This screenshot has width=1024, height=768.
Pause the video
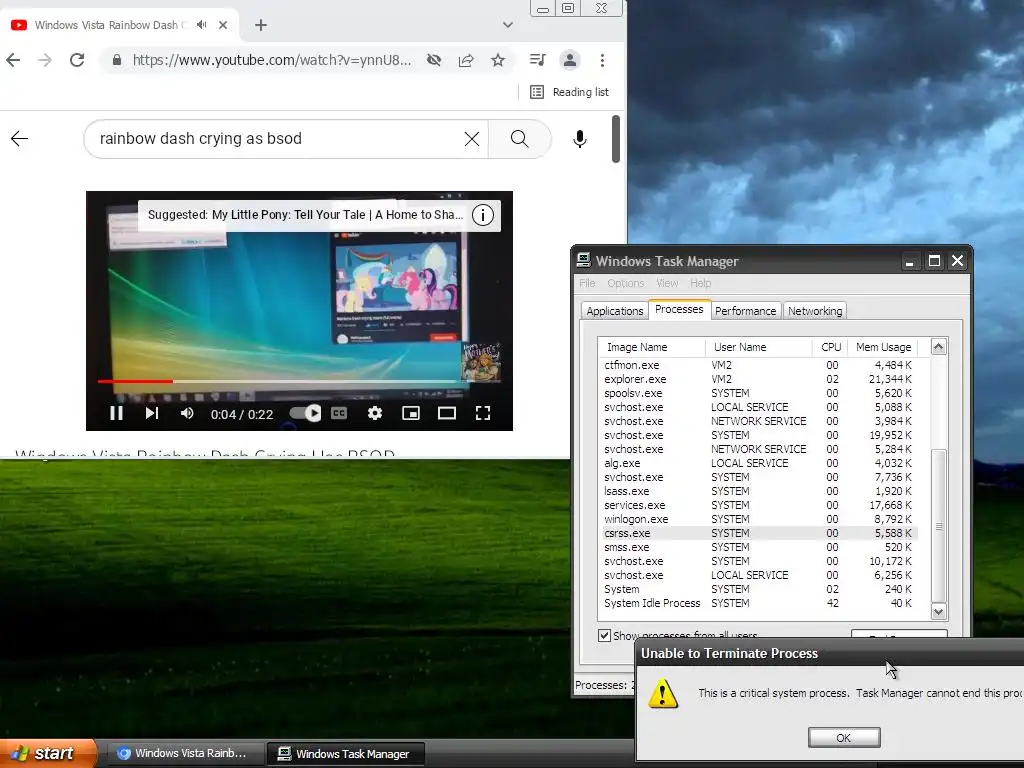coord(116,413)
